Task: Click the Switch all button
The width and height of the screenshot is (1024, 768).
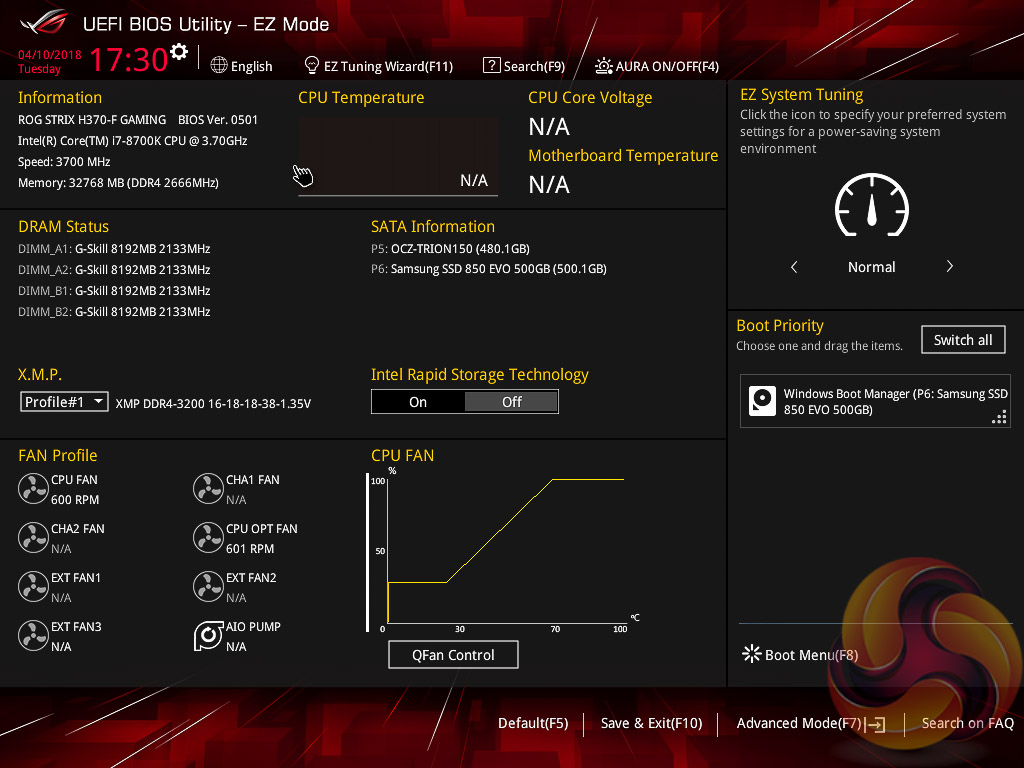Action: (x=962, y=340)
